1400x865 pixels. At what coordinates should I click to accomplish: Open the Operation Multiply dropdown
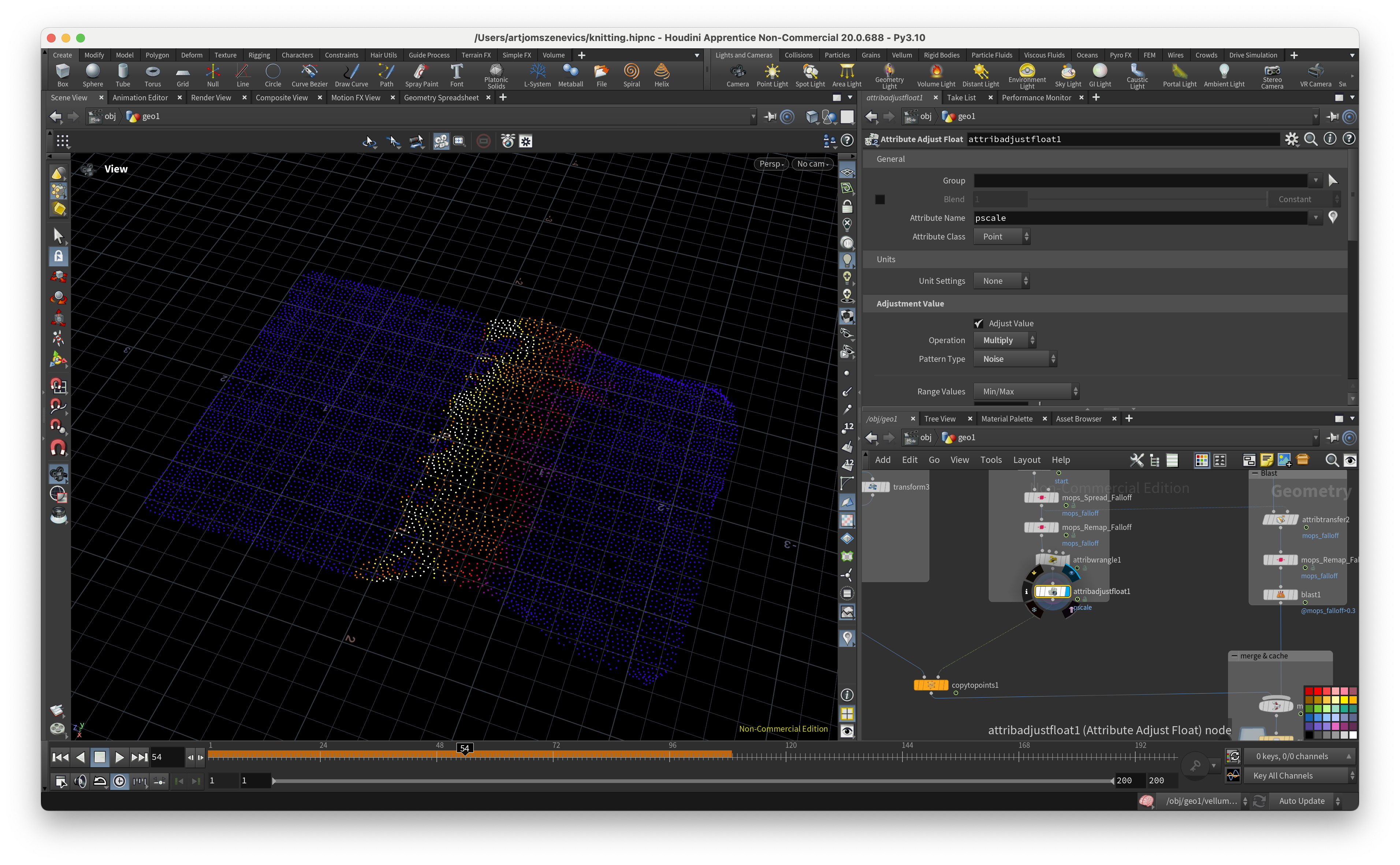pyautogui.click(x=1004, y=340)
